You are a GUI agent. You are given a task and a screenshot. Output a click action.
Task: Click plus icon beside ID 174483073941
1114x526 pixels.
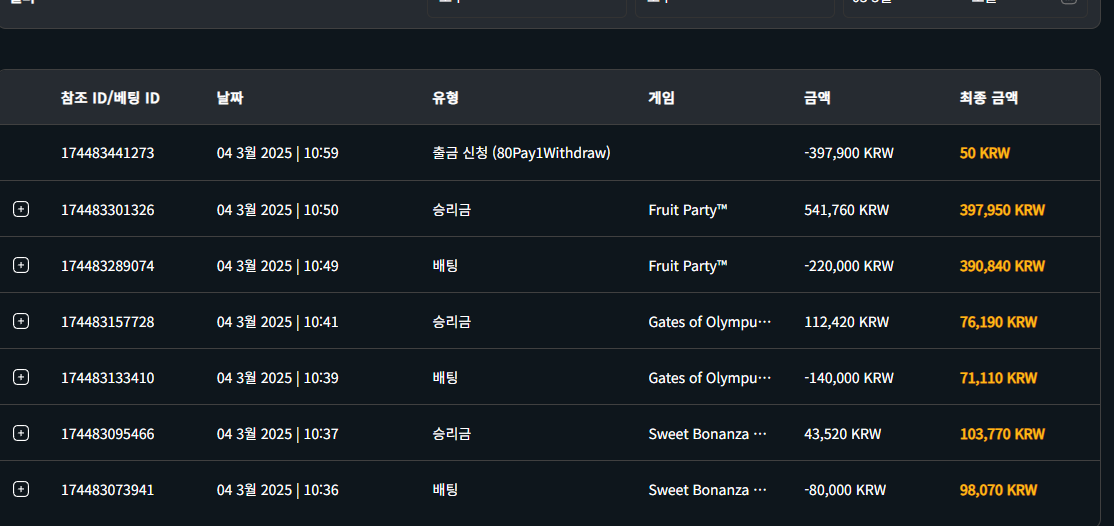click(x=21, y=489)
